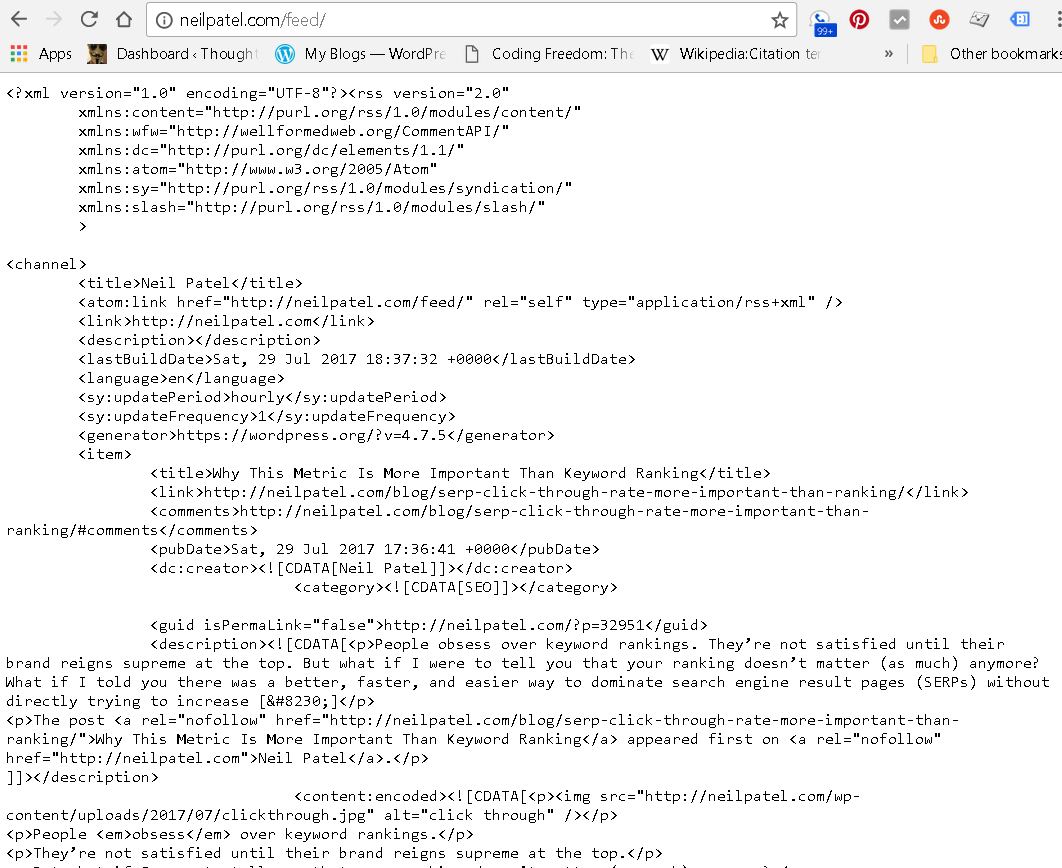Viewport: 1062px width, 868px height.
Task: Show hidden bookmarks with the chevron
Action: click(x=889, y=54)
